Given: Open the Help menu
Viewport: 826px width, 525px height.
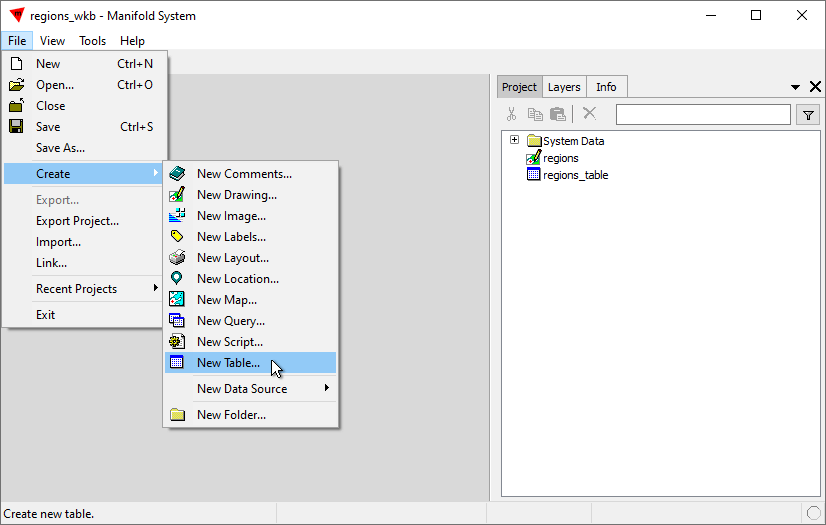Looking at the screenshot, I should tap(132, 41).
